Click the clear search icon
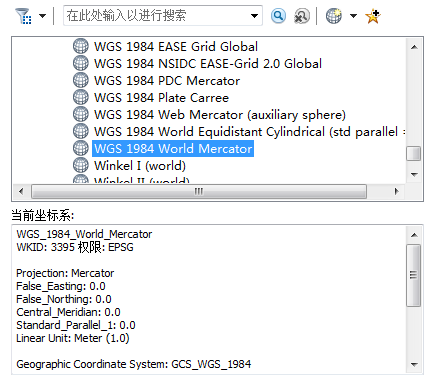Image resolution: width=433 pixels, height=385 pixels. 302,16
